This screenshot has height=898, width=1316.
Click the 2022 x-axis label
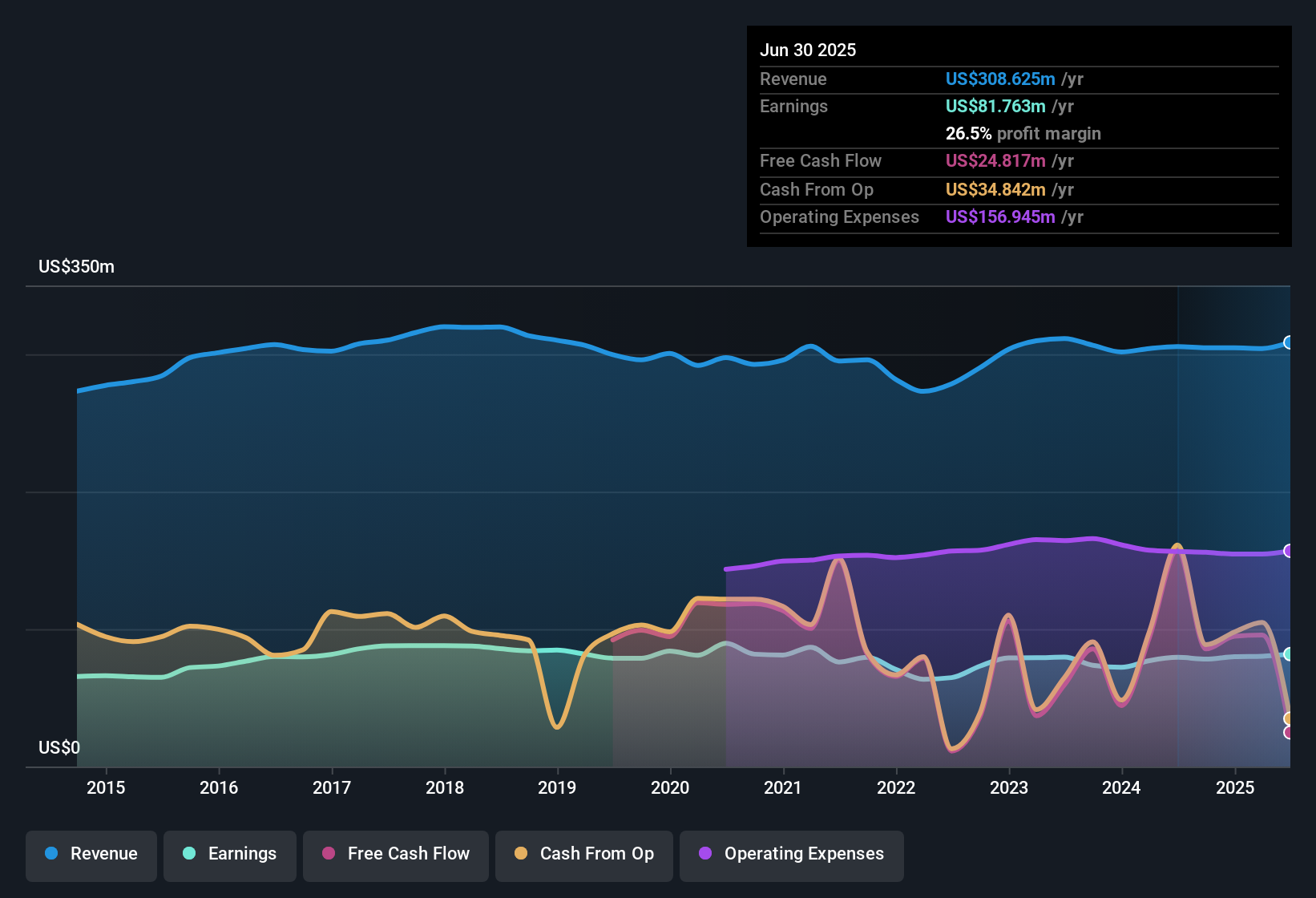pyautogui.click(x=896, y=788)
